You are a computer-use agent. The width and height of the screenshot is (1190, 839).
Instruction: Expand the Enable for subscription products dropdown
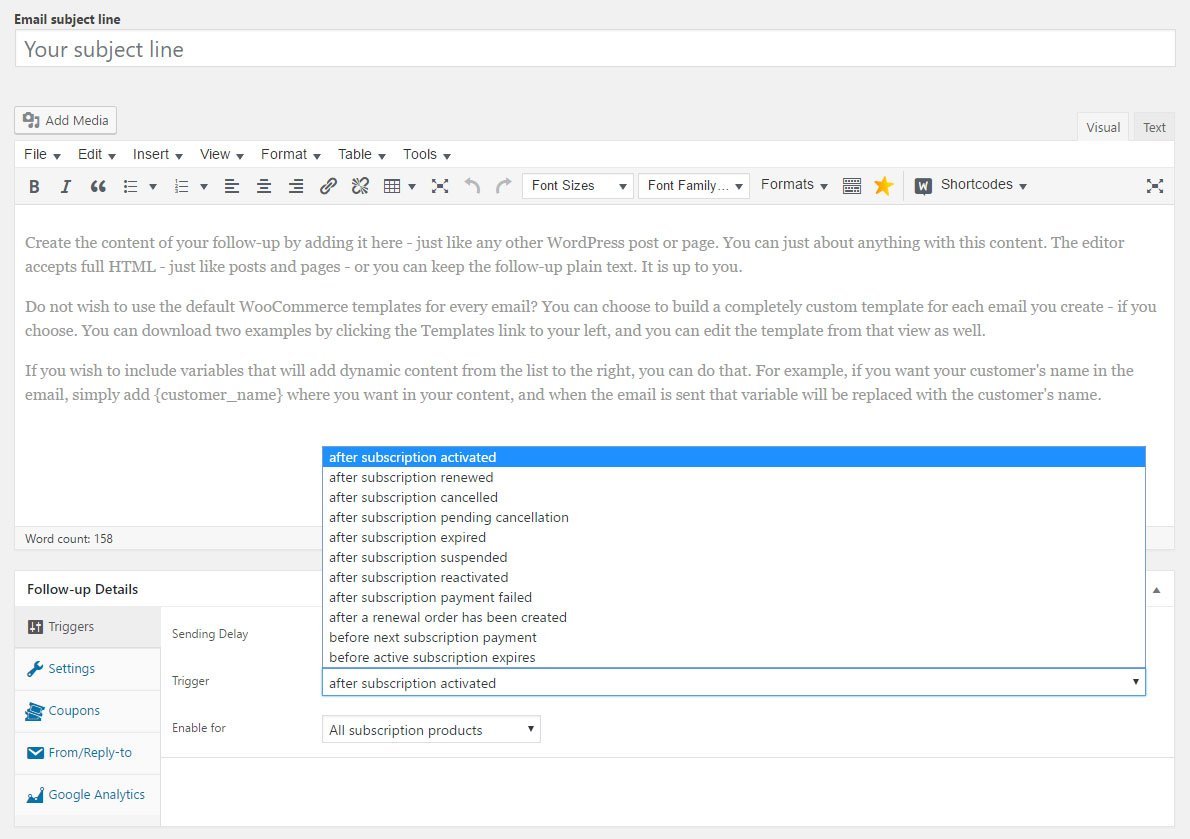point(431,730)
